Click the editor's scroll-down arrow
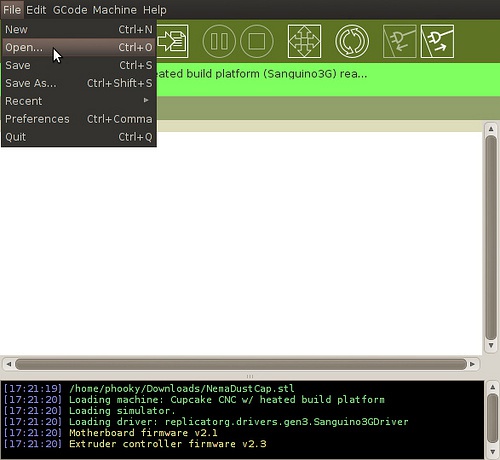 pos(491,345)
